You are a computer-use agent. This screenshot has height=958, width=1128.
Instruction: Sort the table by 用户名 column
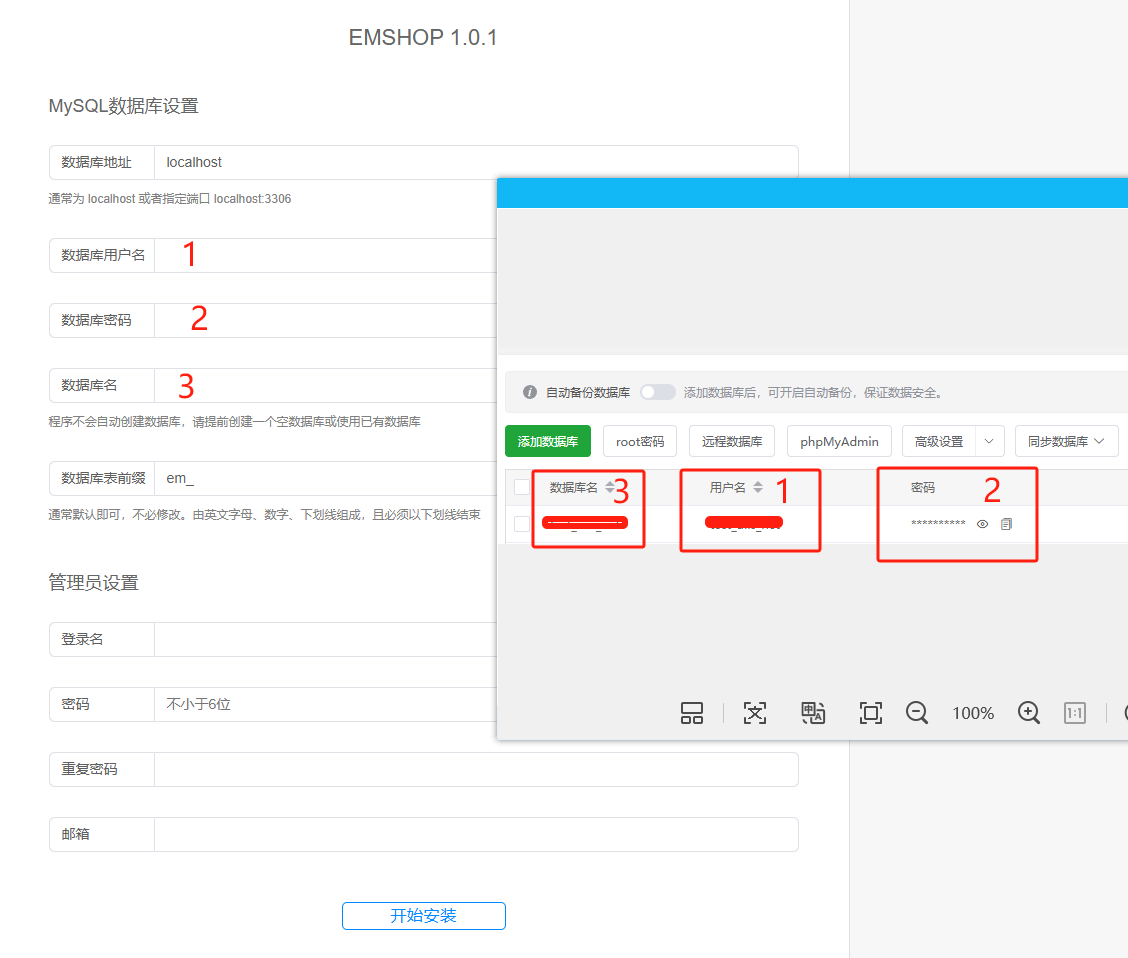pos(758,487)
